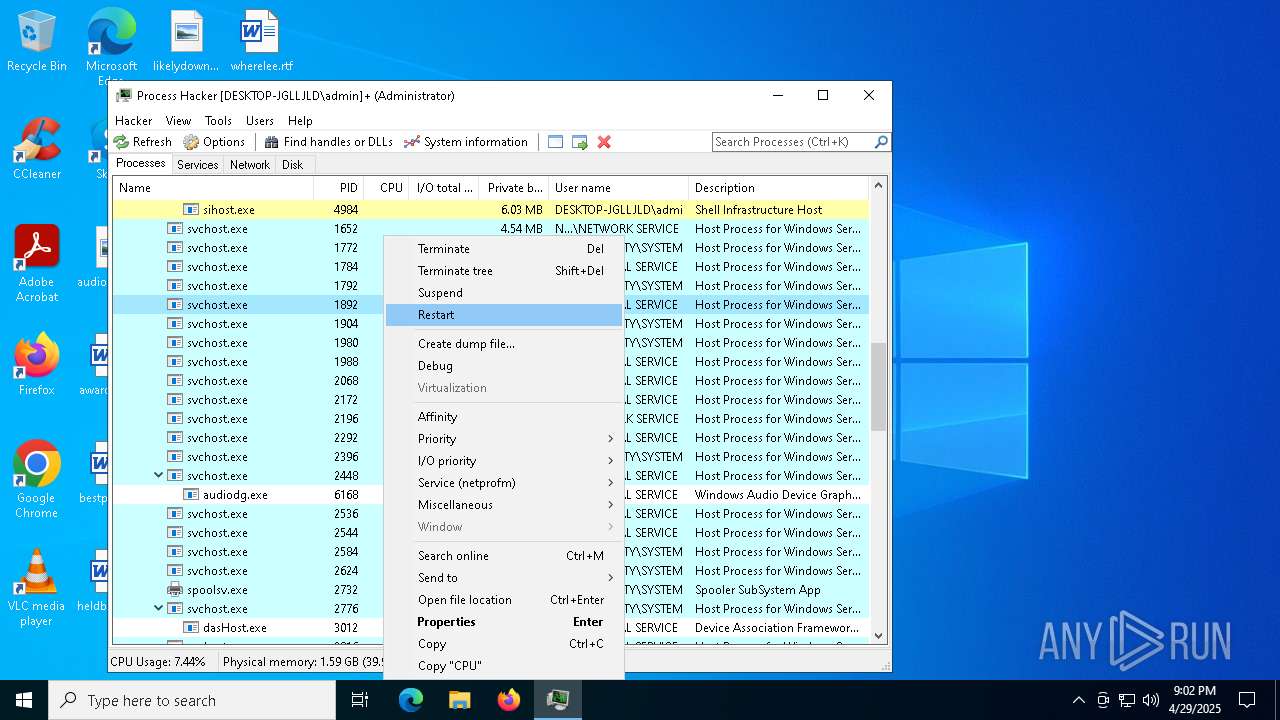The width and height of the screenshot is (1280, 720).
Task: Choose Open file location
Action: point(504,600)
